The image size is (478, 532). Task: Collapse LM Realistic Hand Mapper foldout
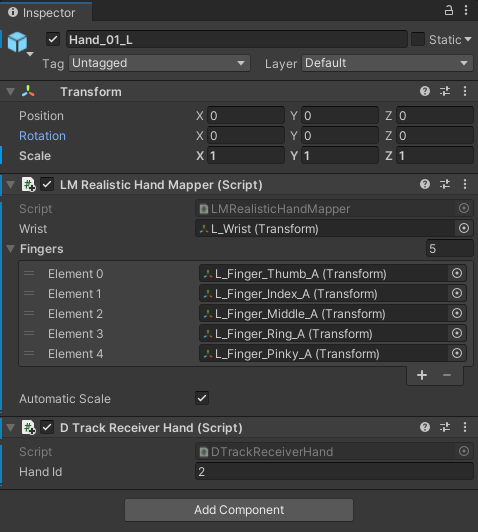tap(11, 185)
